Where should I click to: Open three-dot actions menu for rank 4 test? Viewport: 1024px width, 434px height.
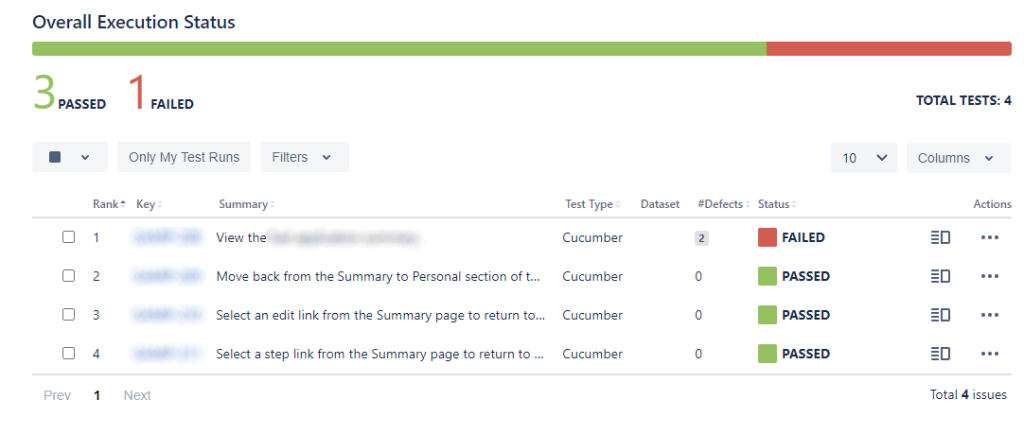pos(989,354)
